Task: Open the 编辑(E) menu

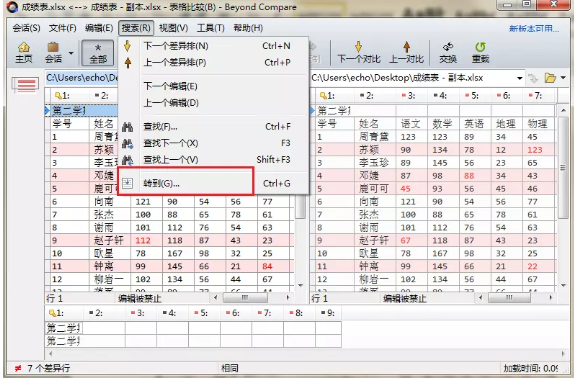Action: click(99, 28)
